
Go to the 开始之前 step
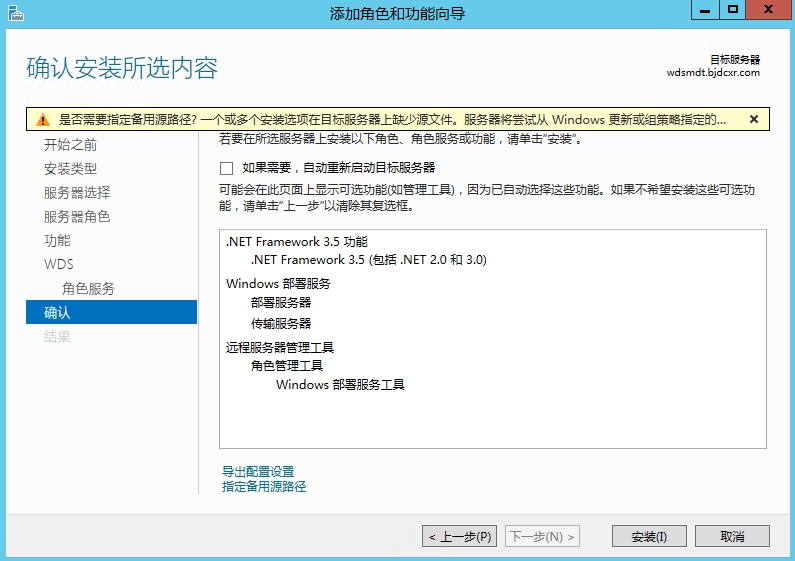pos(70,145)
